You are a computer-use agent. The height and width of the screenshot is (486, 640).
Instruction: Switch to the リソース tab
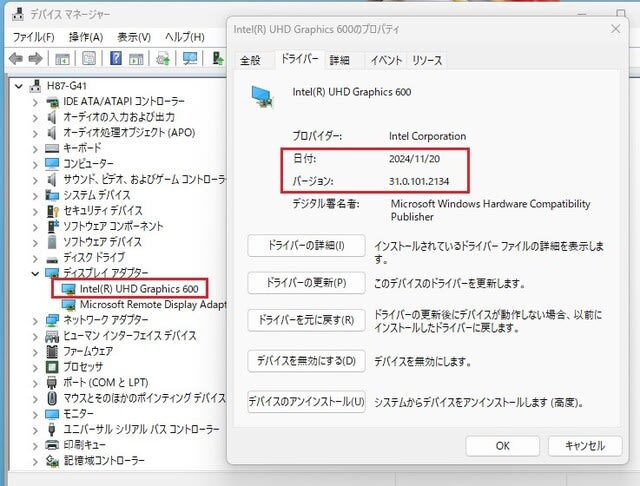point(427,60)
